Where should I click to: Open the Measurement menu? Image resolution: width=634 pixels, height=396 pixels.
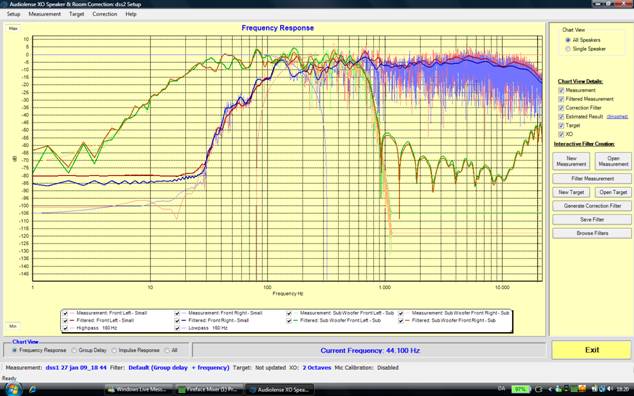pyautogui.click(x=44, y=14)
